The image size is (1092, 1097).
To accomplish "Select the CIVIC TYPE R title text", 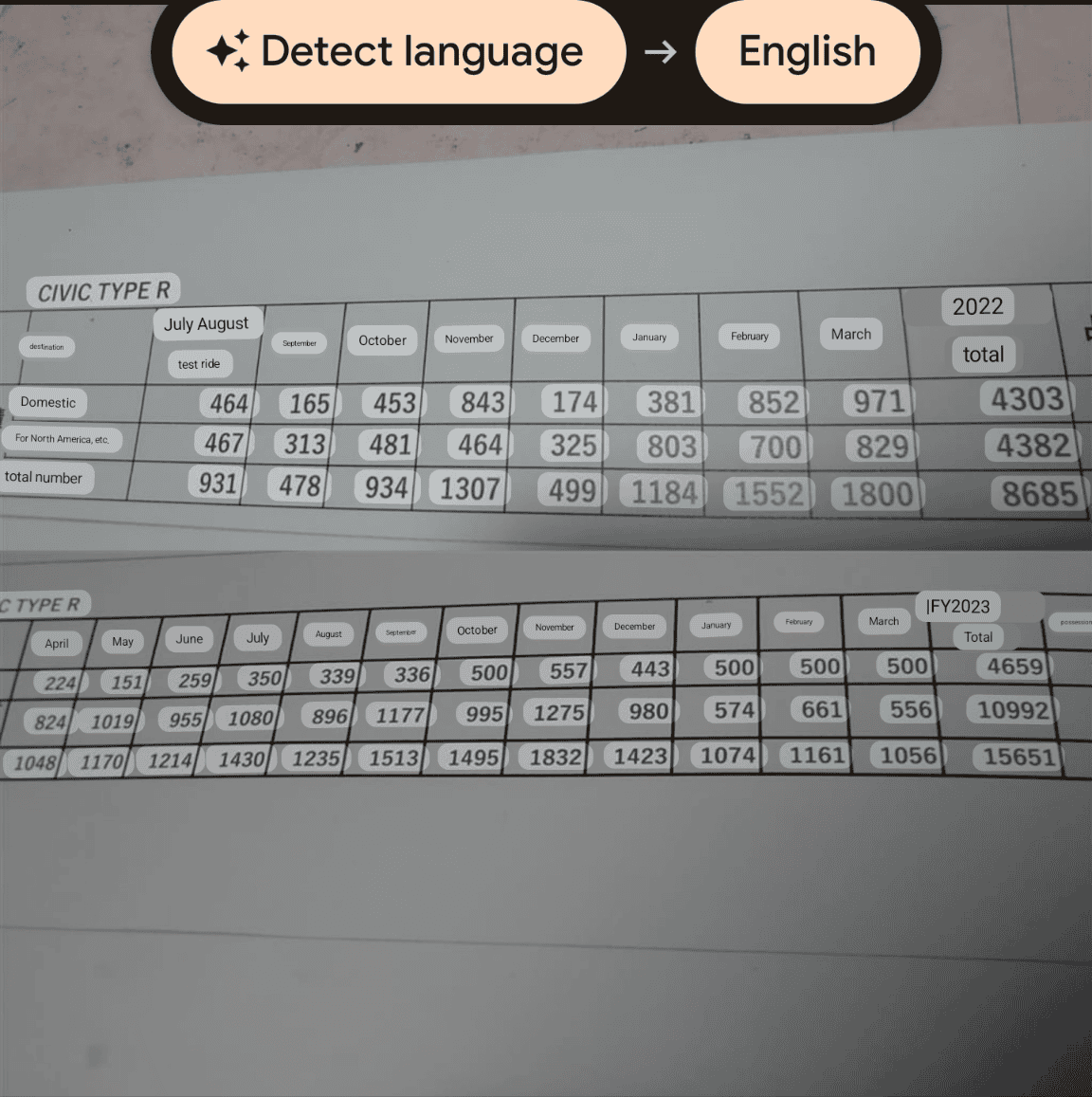I will point(103,290).
